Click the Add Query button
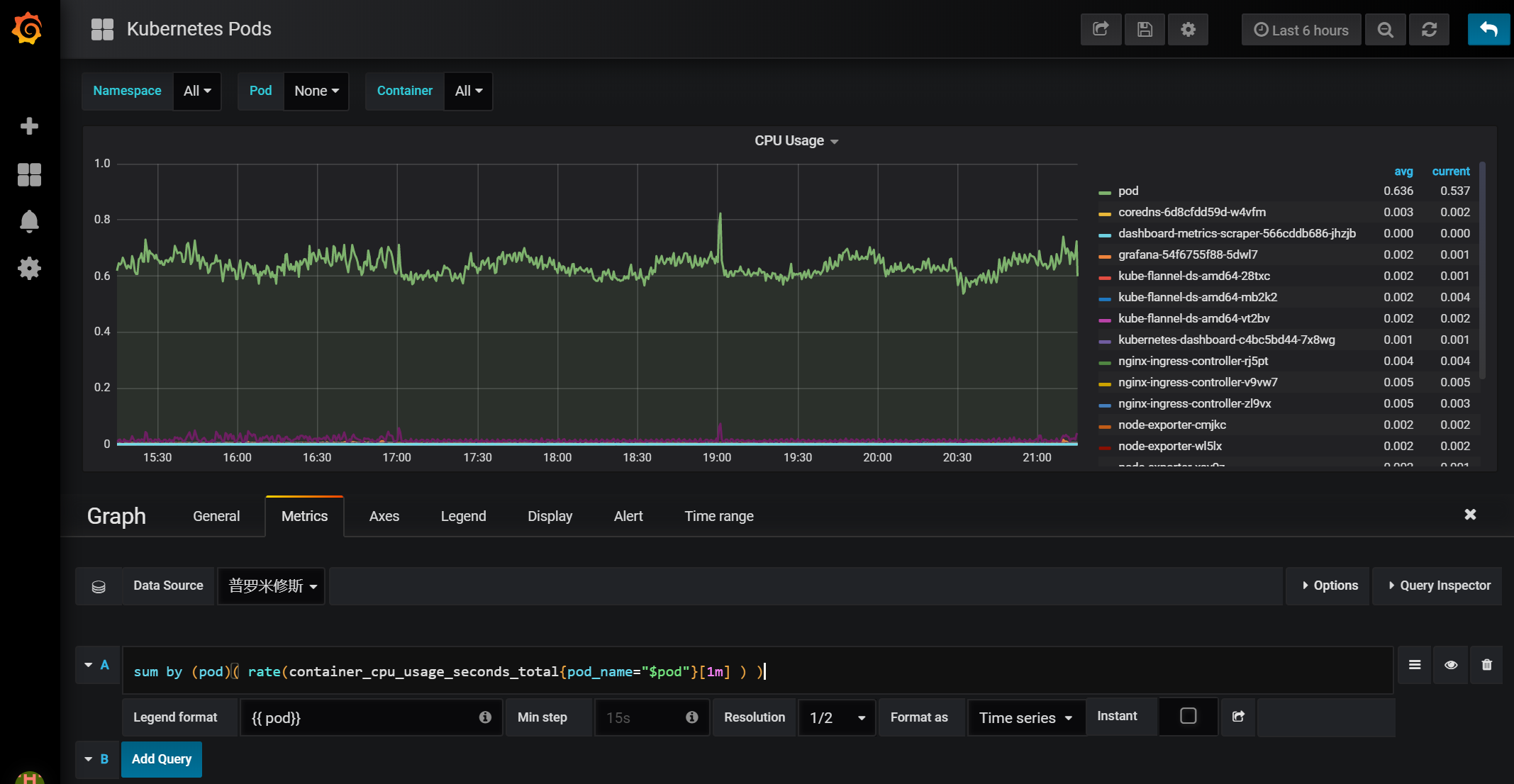 click(x=162, y=759)
